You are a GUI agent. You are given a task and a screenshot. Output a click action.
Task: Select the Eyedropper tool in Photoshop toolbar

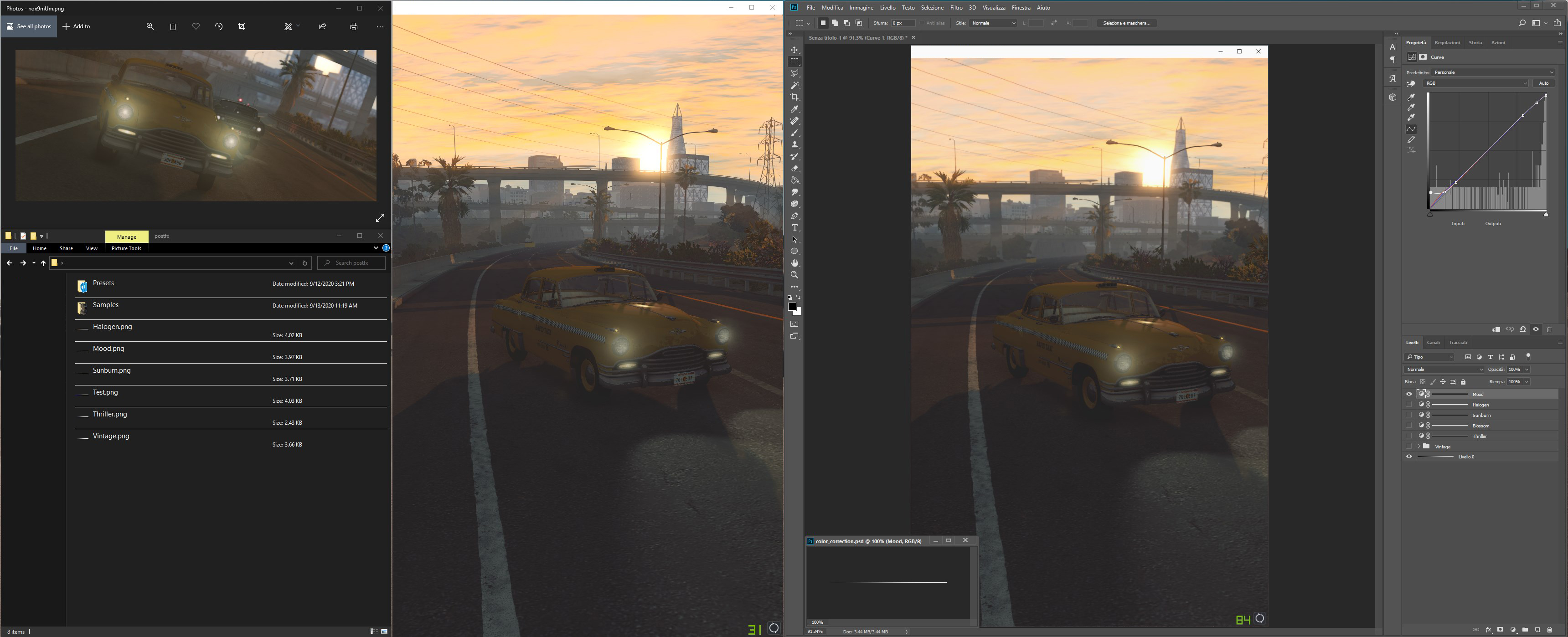[794, 109]
